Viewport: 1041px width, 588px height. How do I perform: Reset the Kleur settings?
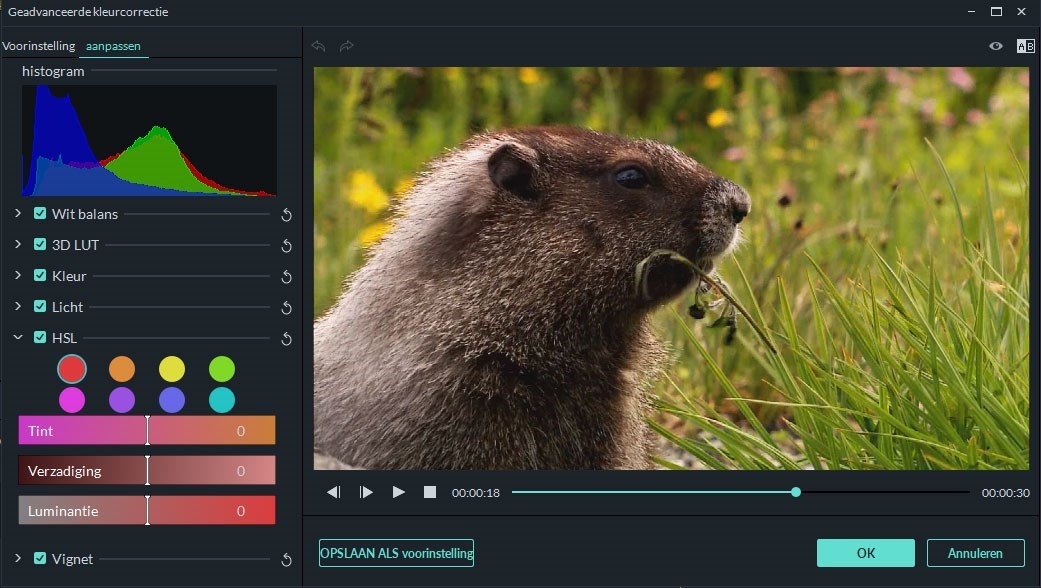click(286, 277)
